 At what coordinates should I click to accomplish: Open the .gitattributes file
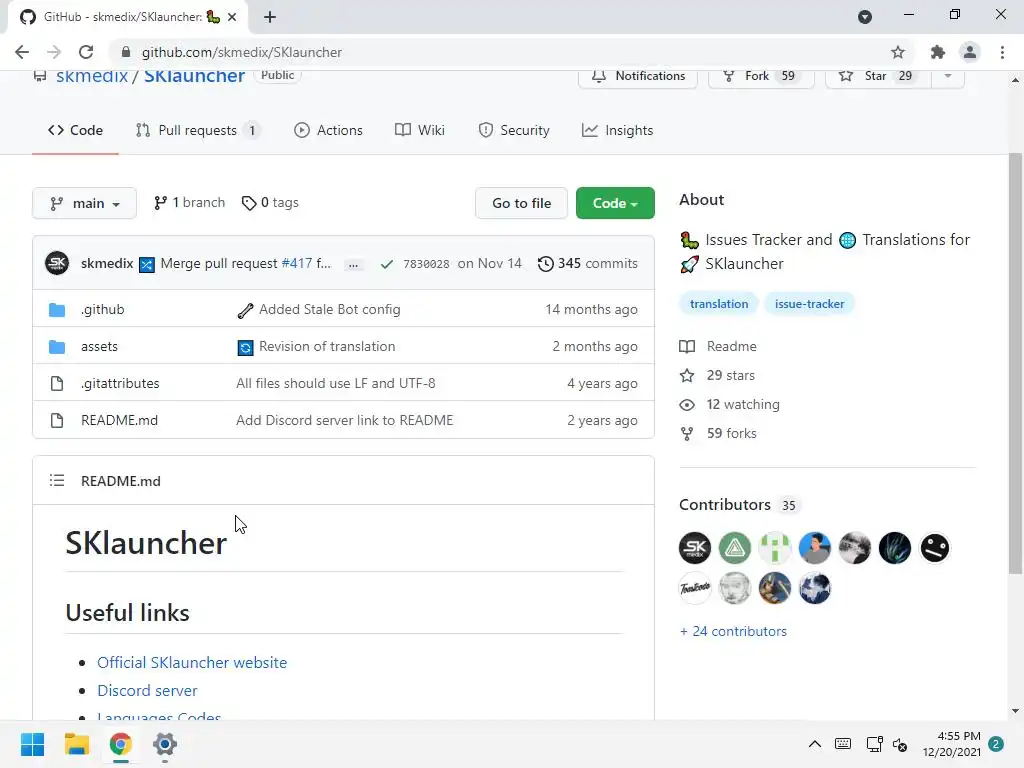click(120, 383)
